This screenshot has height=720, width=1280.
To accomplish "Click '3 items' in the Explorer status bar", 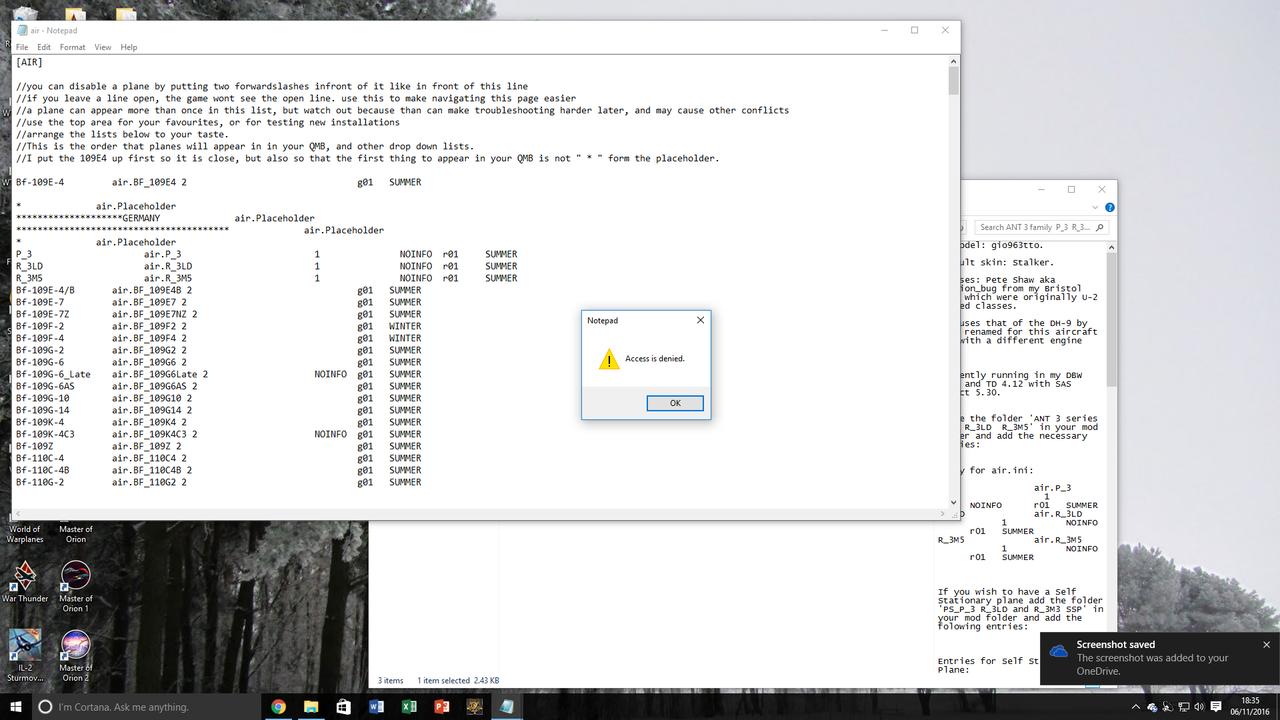I will coord(390,680).
